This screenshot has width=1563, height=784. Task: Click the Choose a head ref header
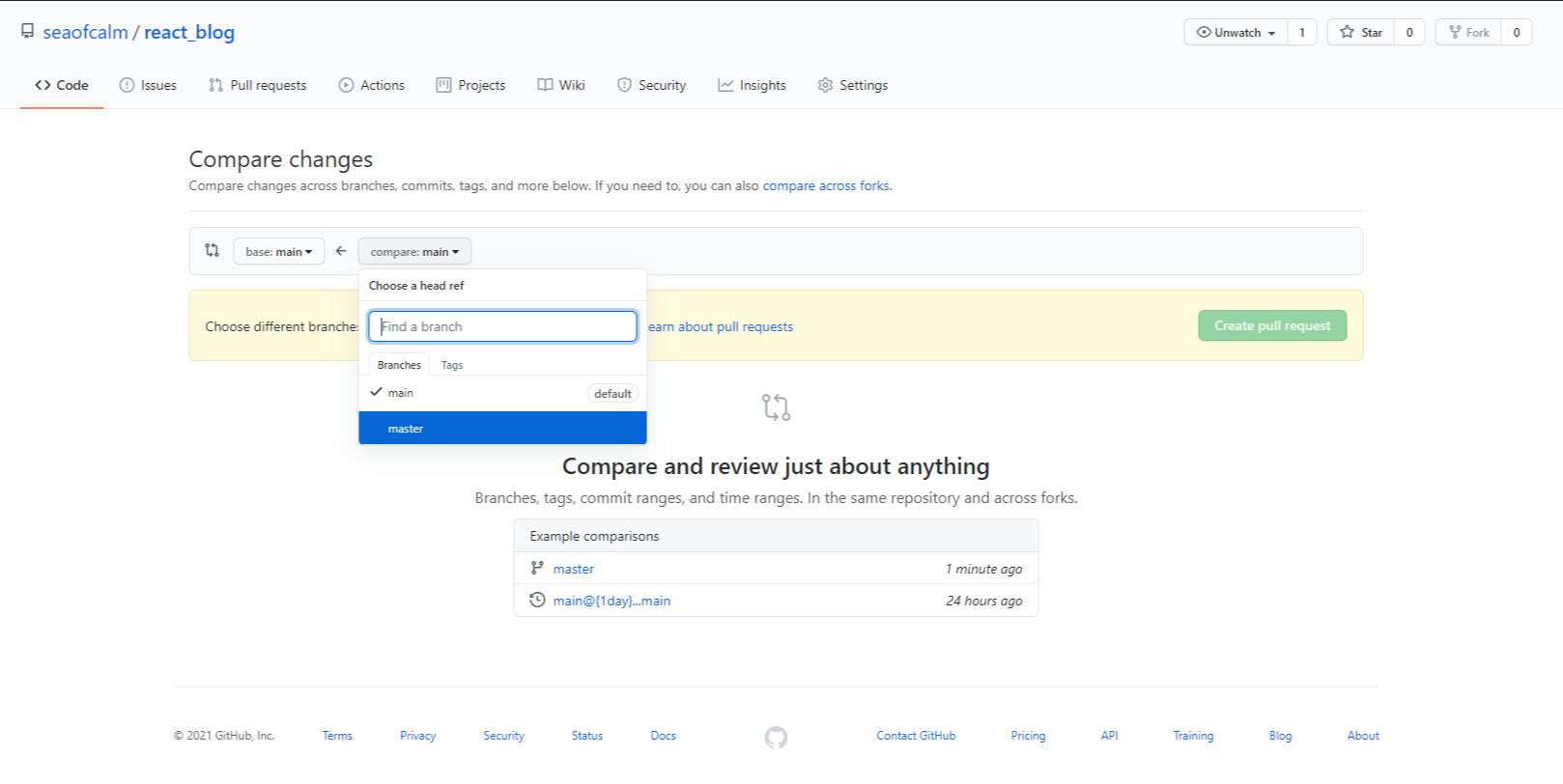(x=416, y=286)
